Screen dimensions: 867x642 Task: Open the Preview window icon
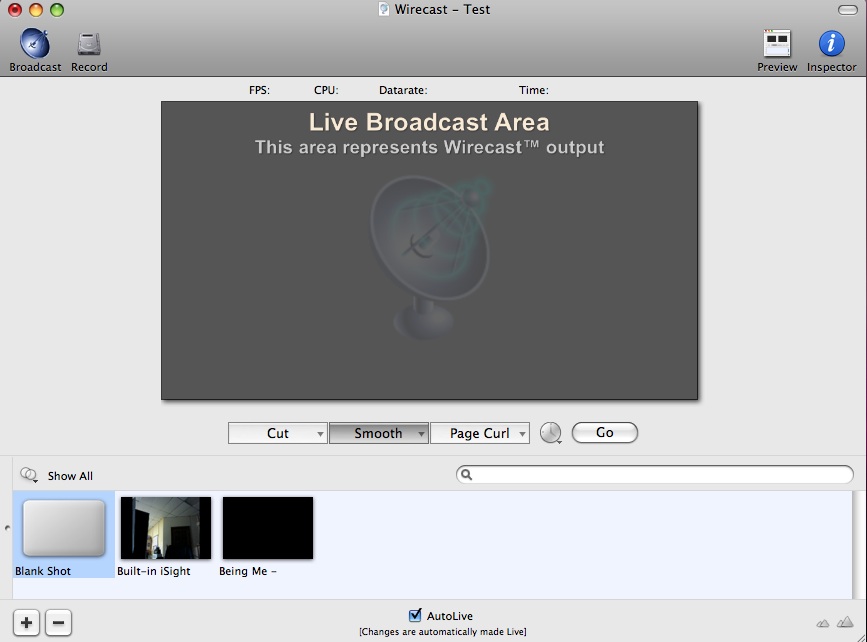pyautogui.click(x=777, y=44)
